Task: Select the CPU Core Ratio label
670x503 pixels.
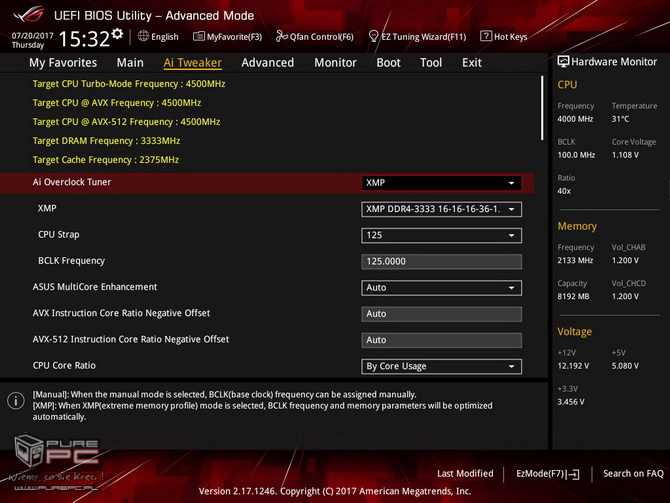Action: click(x=64, y=365)
